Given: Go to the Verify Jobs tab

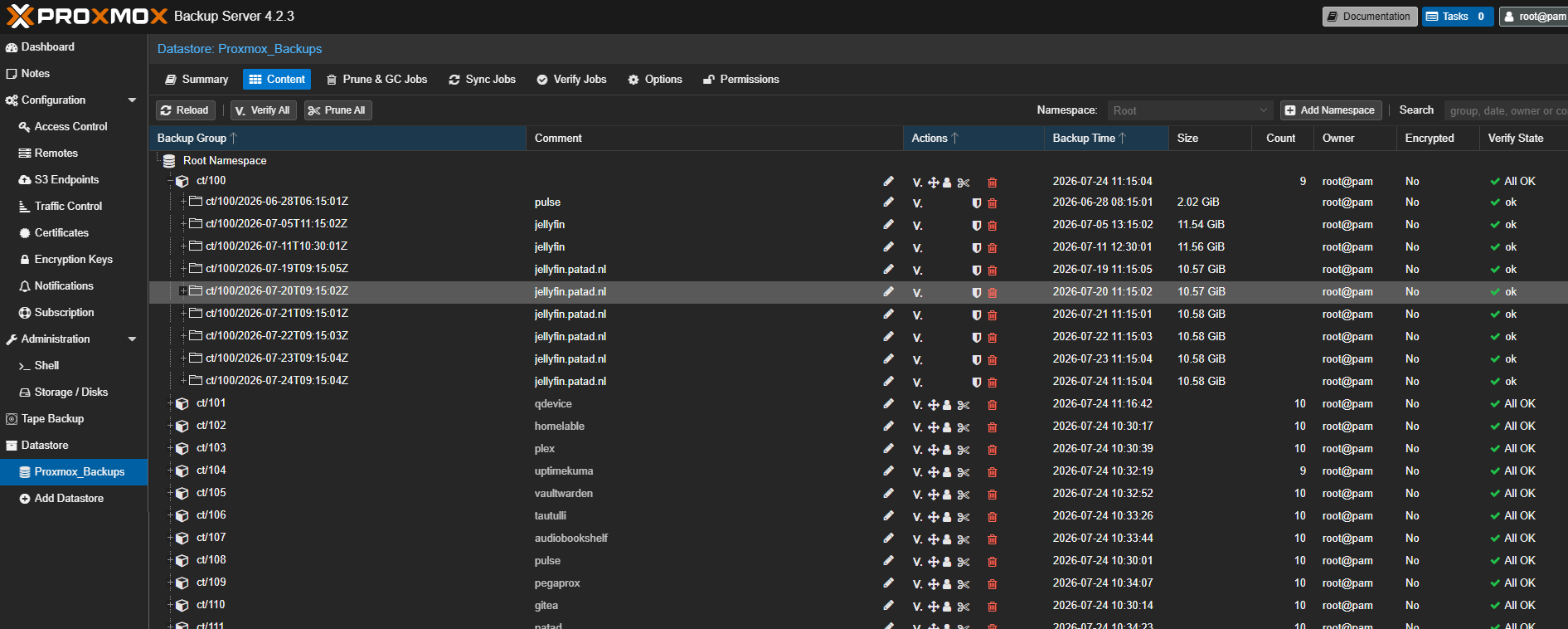Looking at the screenshot, I should tap(571, 80).
